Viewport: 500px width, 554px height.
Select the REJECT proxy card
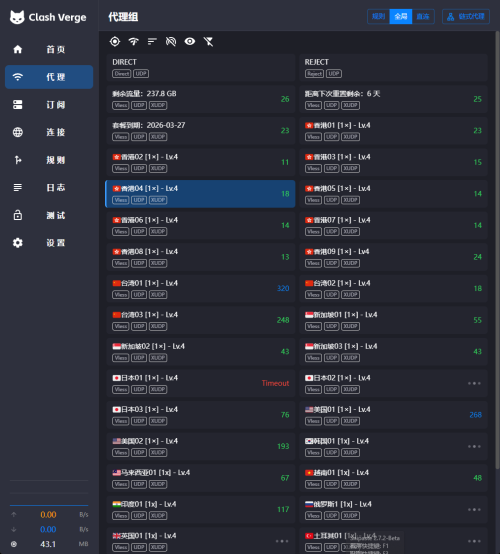[393, 68]
